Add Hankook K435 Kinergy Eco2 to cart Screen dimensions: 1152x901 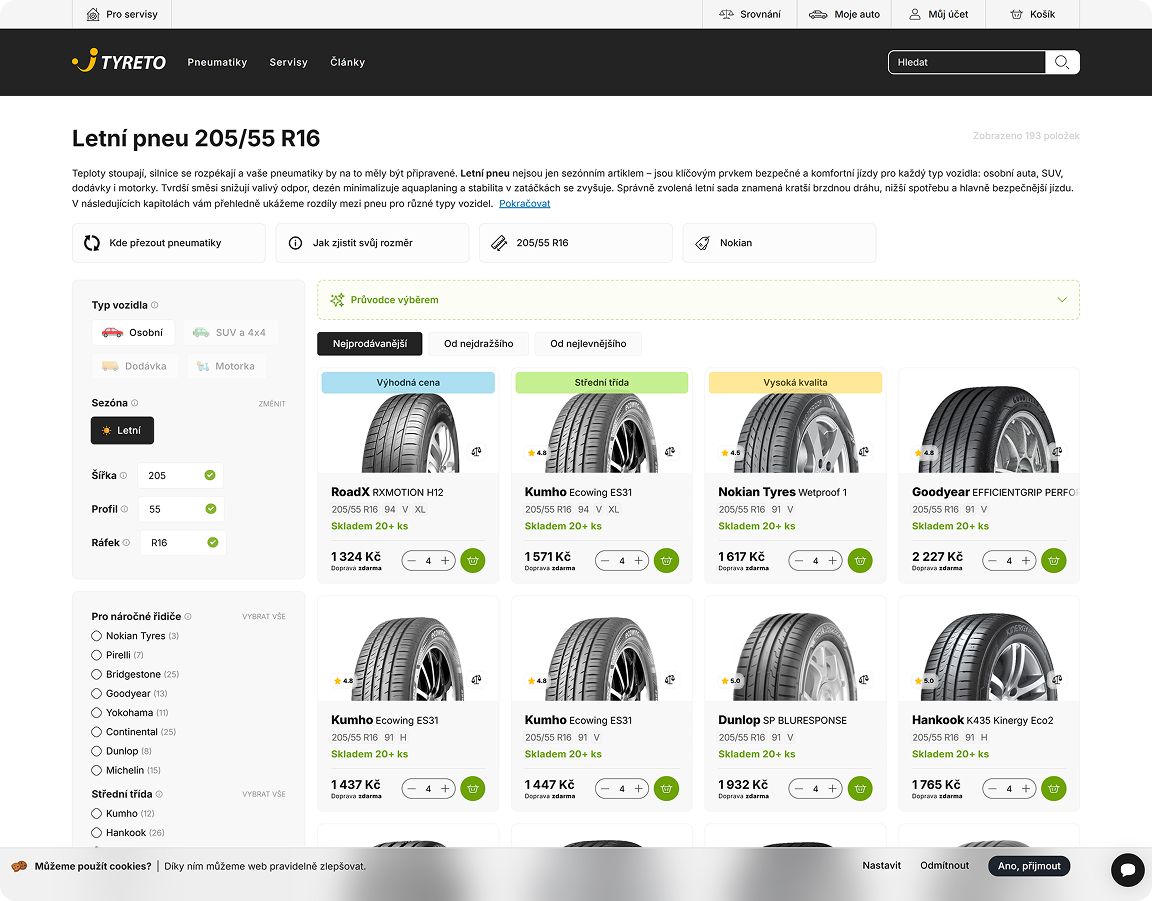pos(1054,789)
